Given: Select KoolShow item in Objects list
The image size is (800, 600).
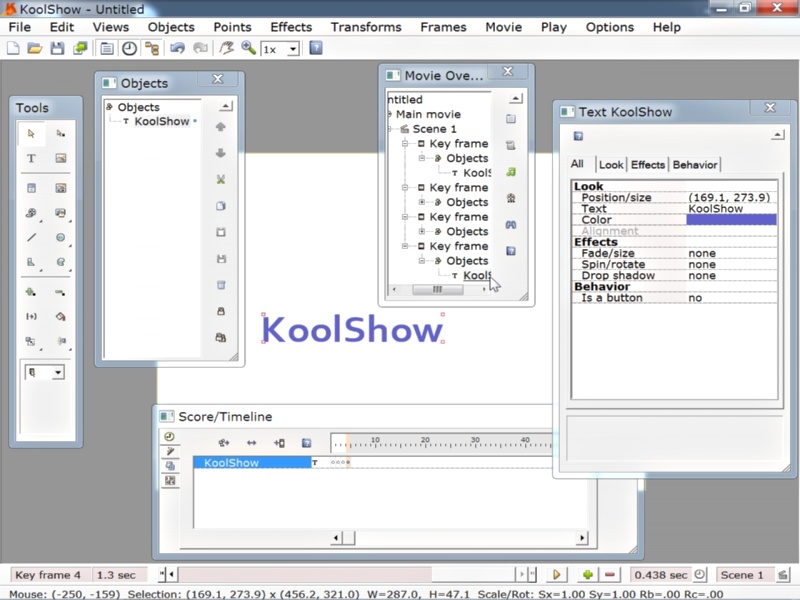Looking at the screenshot, I should click(162, 121).
